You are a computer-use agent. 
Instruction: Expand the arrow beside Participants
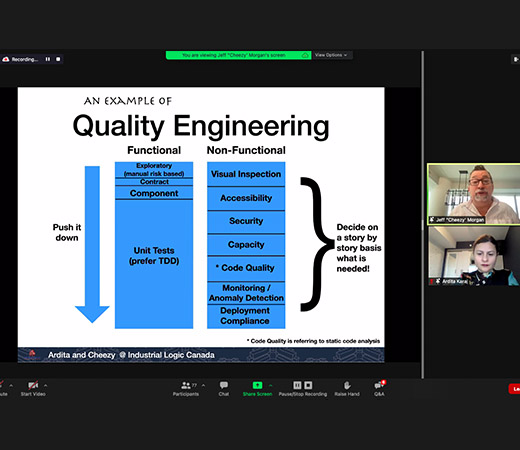(203, 385)
